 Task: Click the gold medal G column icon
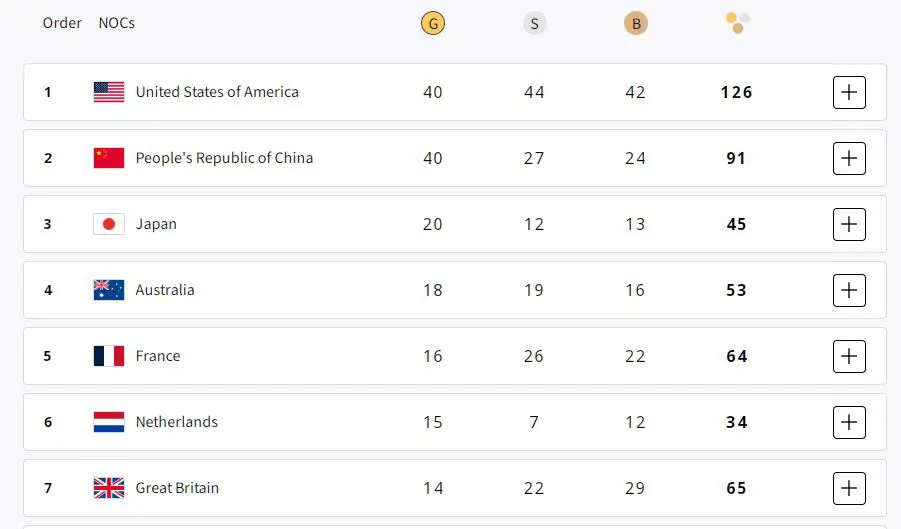click(x=433, y=24)
